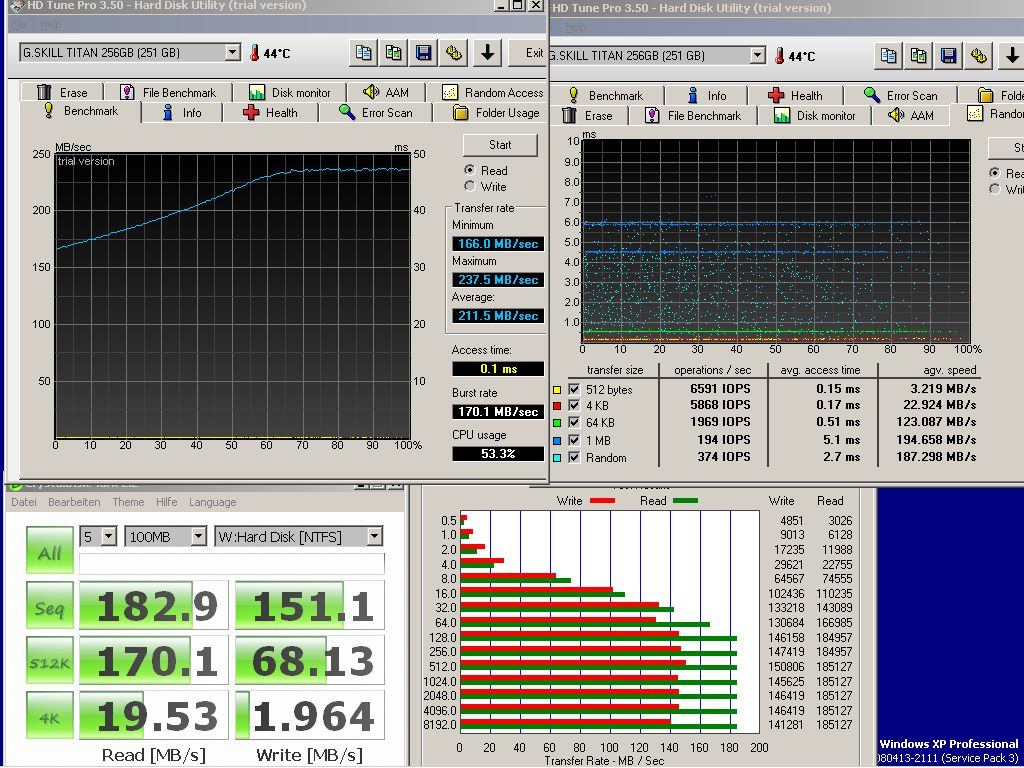Open test count dropdown showing 5 in CrystalDiskMark
The width and height of the screenshot is (1024, 768).
pyautogui.click(x=109, y=537)
